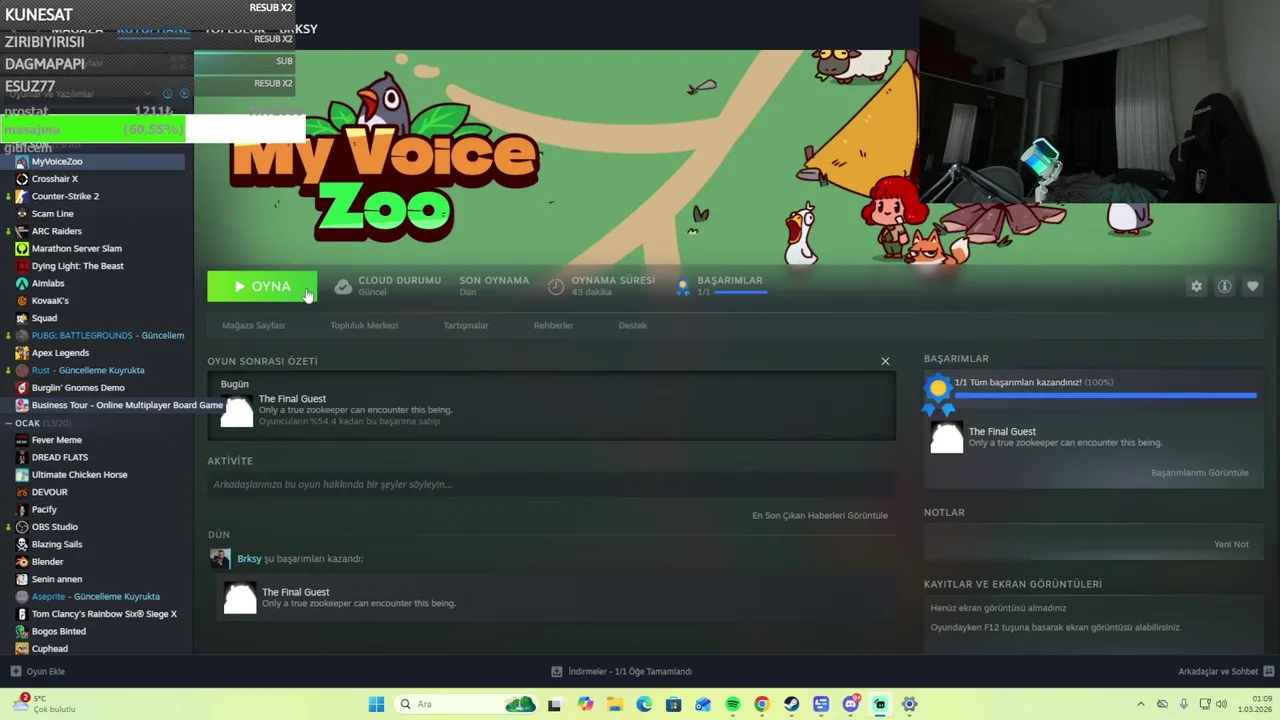Click Dying Light: The Beast icon

click(22, 266)
